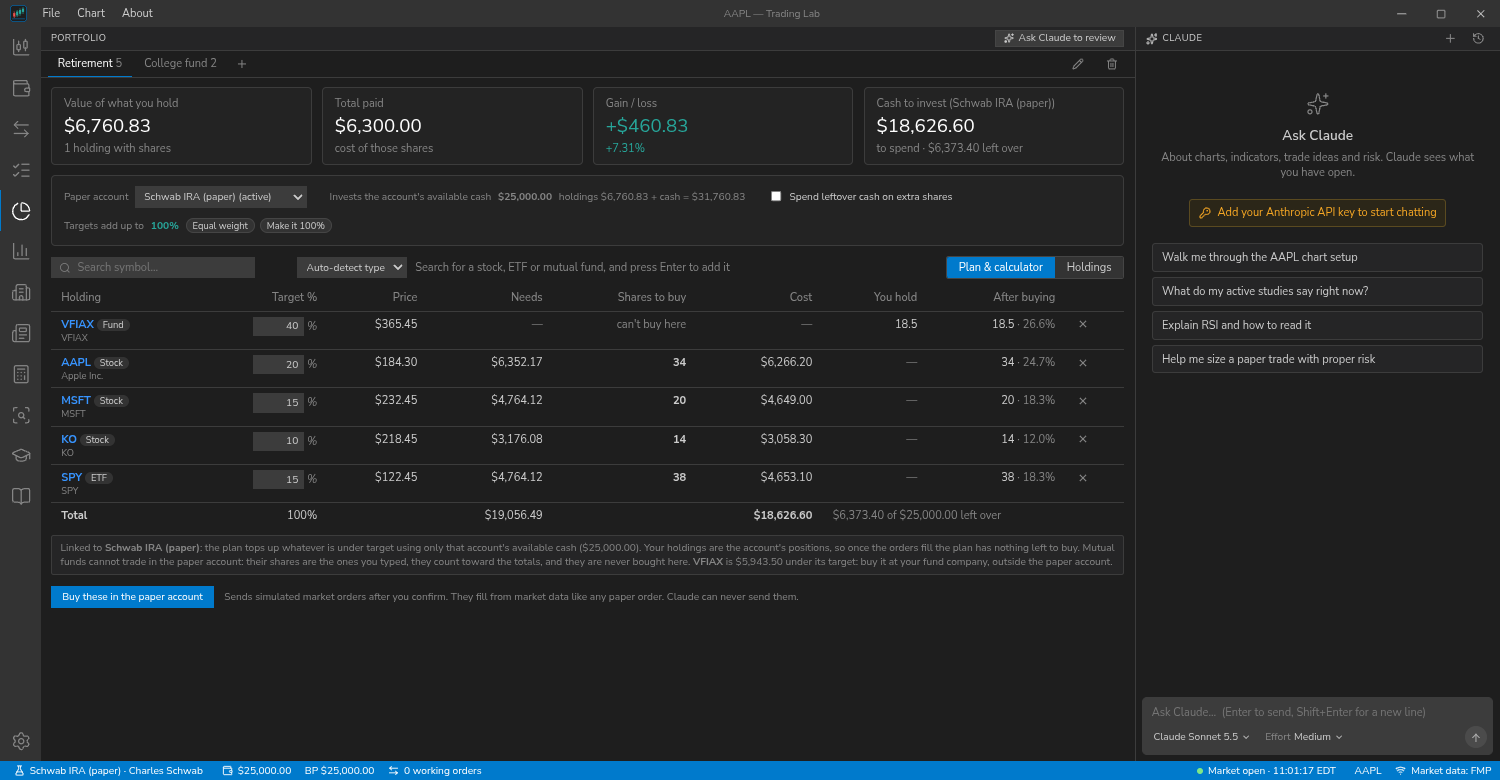Click Add your Anthropic API key button
1500x780 pixels.
click(x=1317, y=213)
